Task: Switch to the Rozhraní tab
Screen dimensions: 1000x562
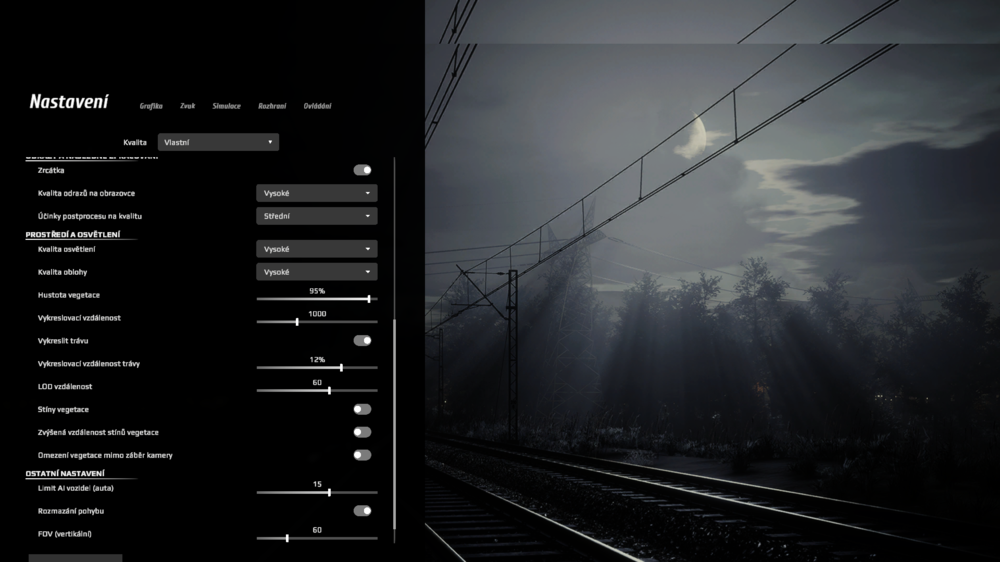Action: pyautogui.click(x=272, y=106)
